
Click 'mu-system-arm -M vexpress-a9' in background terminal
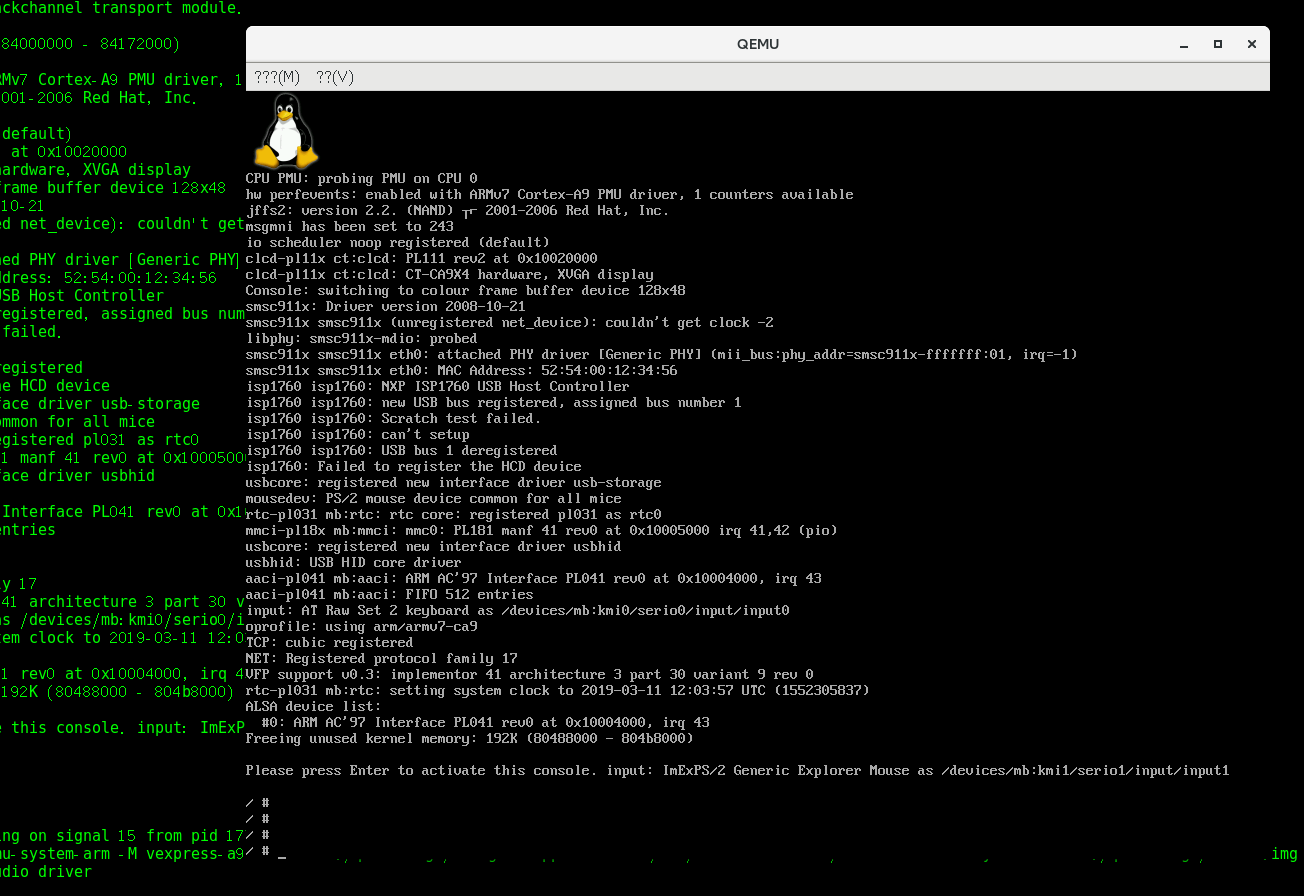[122, 854]
